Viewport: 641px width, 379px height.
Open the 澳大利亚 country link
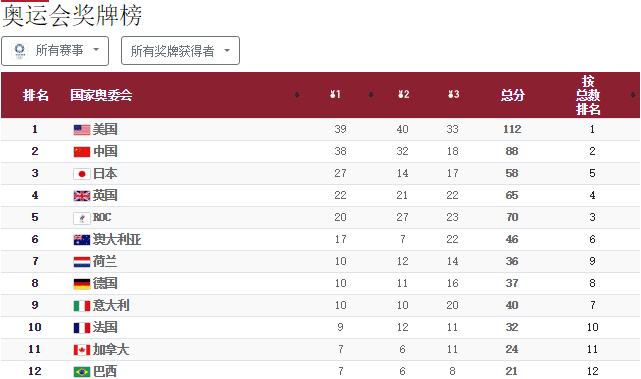click(x=117, y=240)
